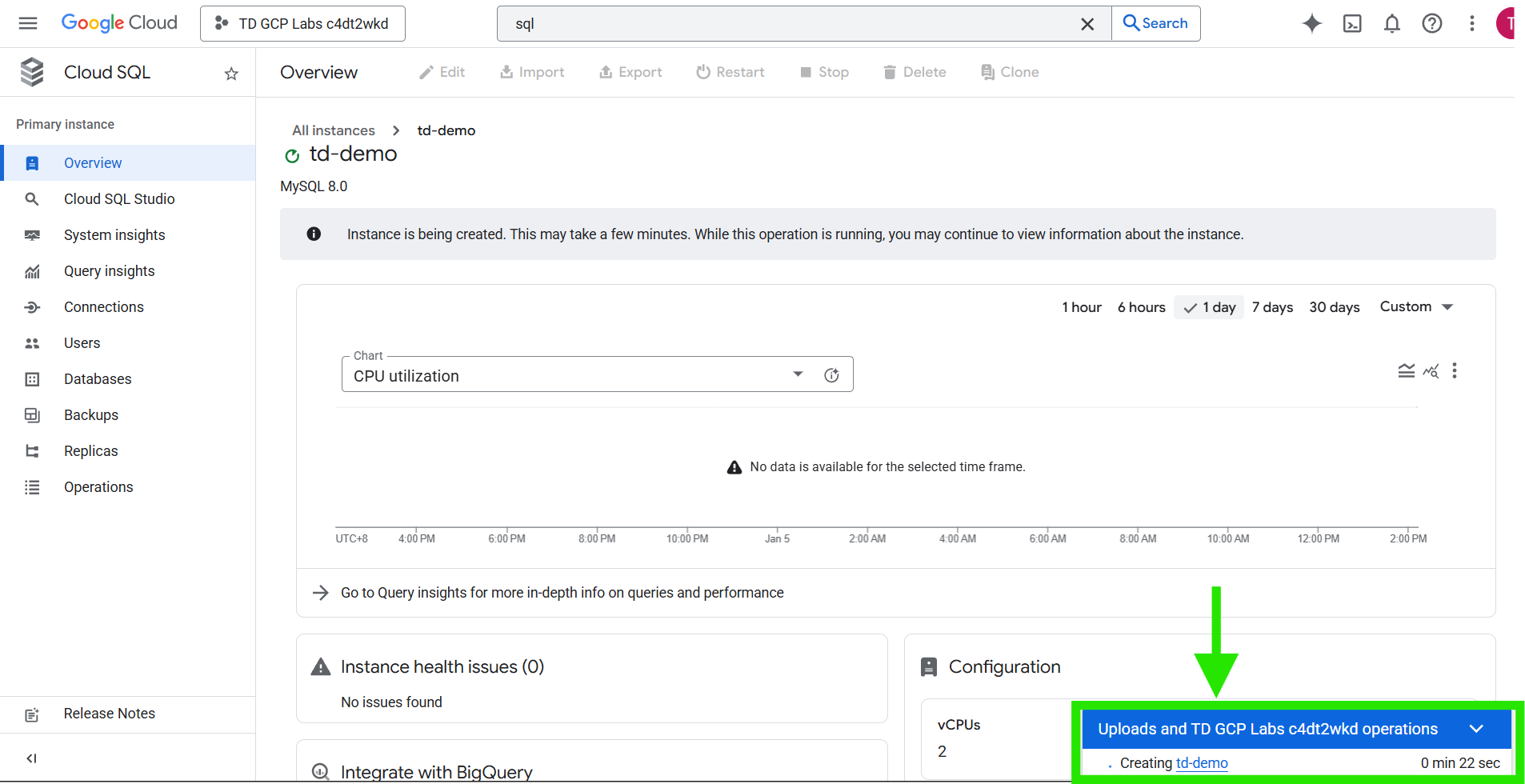Image resolution: width=1525 pixels, height=784 pixels.
Task: Open the notifications bell
Action: (1392, 24)
